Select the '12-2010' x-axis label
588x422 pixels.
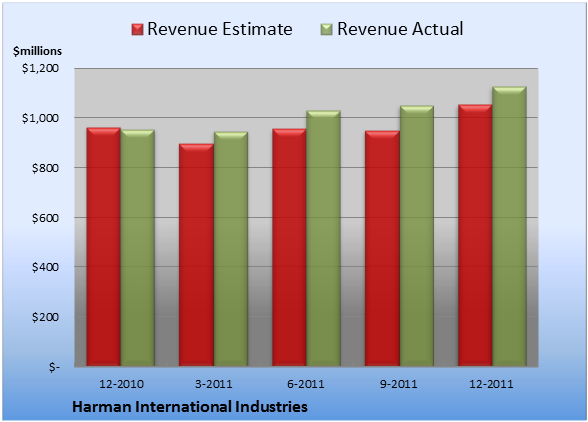pyautogui.click(x=121, y=384)
